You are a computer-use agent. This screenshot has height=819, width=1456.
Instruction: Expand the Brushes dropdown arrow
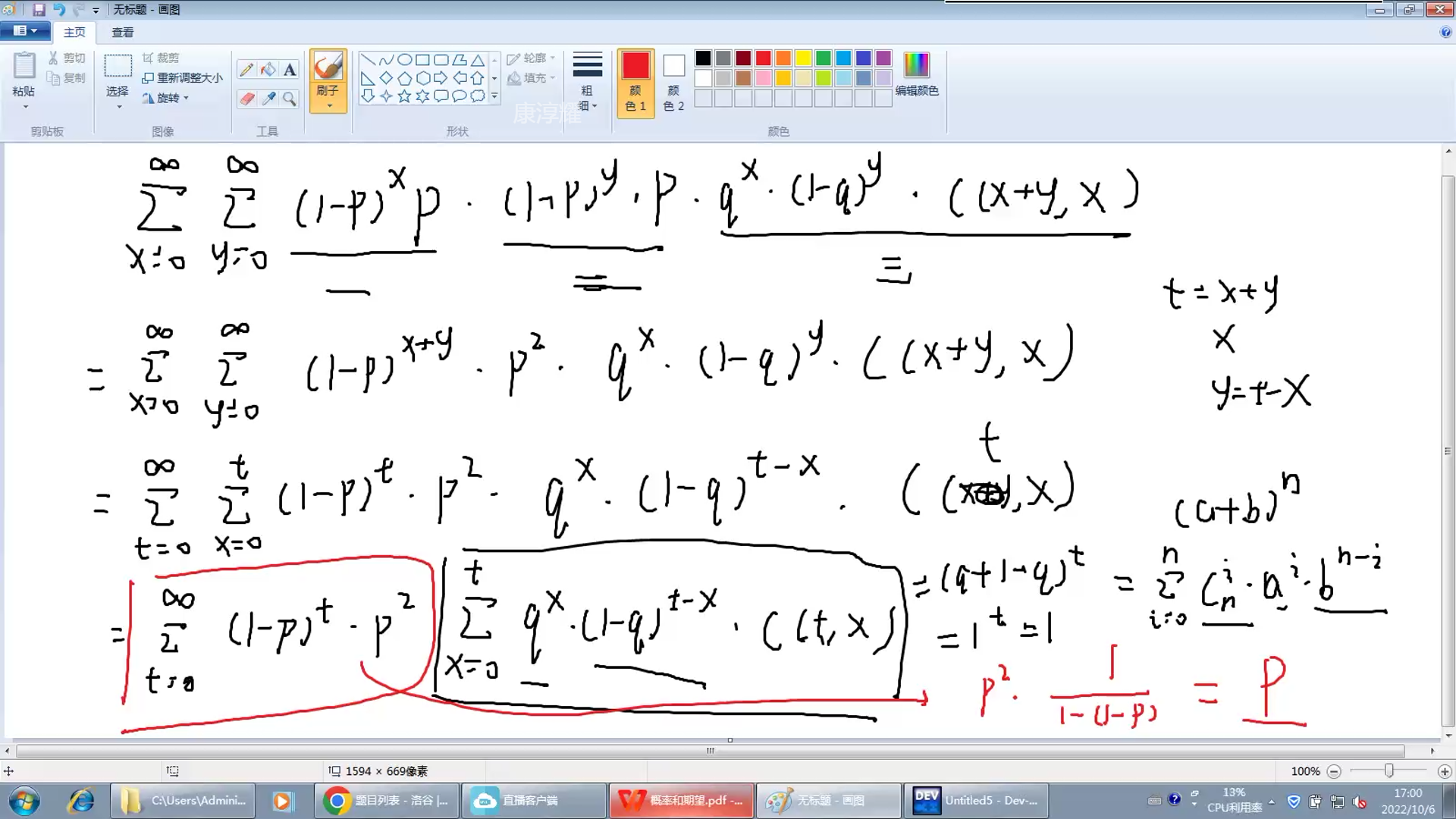coord(328,105)
